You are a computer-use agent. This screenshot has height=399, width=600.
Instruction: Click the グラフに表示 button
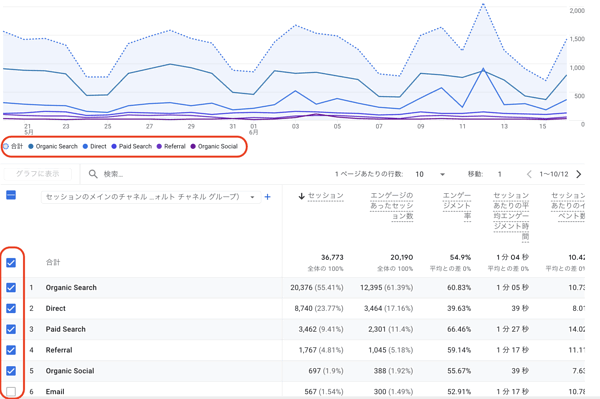click(x=38, y=174)
